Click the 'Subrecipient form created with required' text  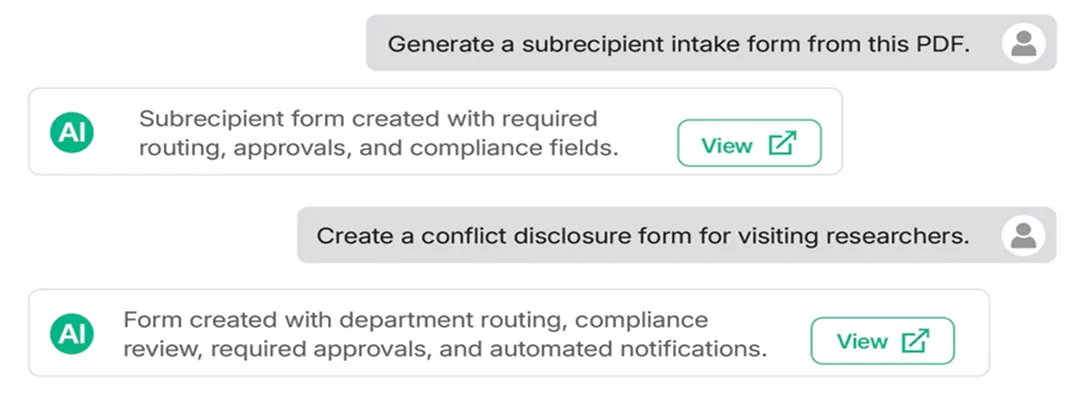pyautogui.click(x=368, y=118)
